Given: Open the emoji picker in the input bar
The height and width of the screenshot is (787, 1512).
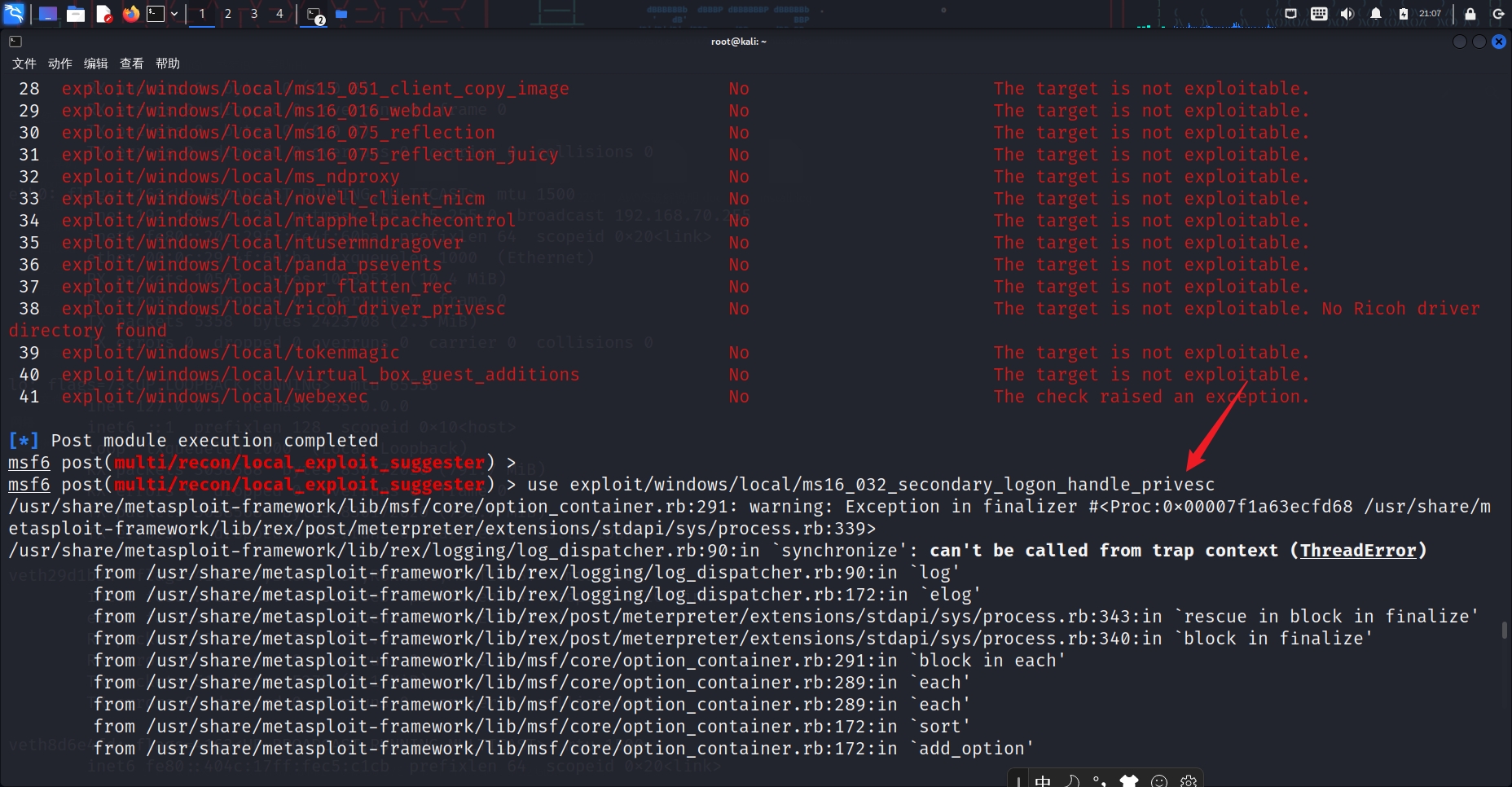Looking at the screenshot, I should pyautogui.click(x=1159, y=780).
